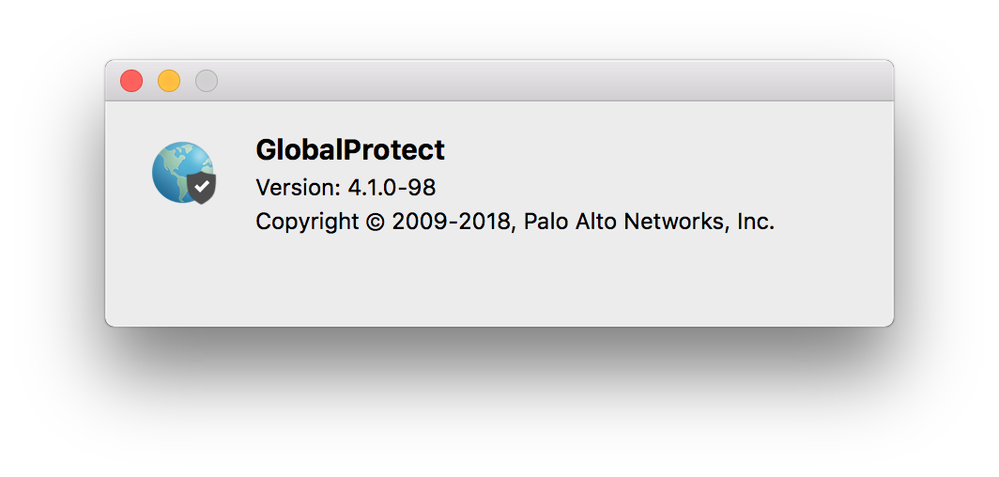Close the GlobalProtect about window

point(131,81)
